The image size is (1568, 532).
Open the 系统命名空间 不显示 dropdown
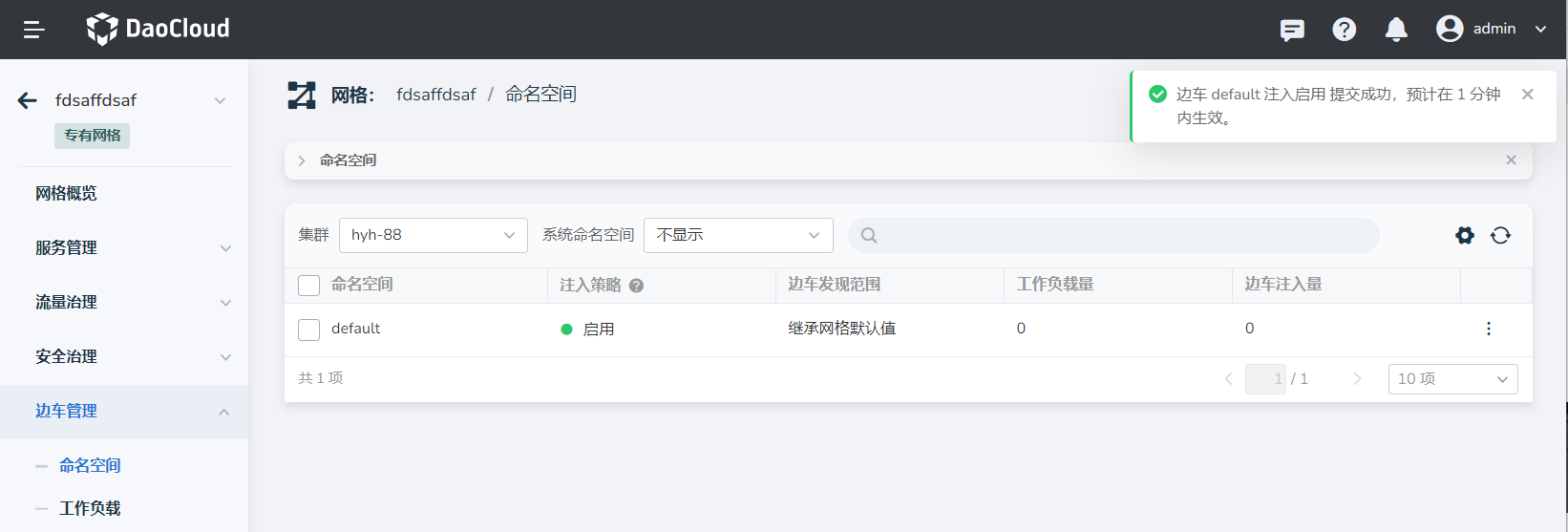737,235
